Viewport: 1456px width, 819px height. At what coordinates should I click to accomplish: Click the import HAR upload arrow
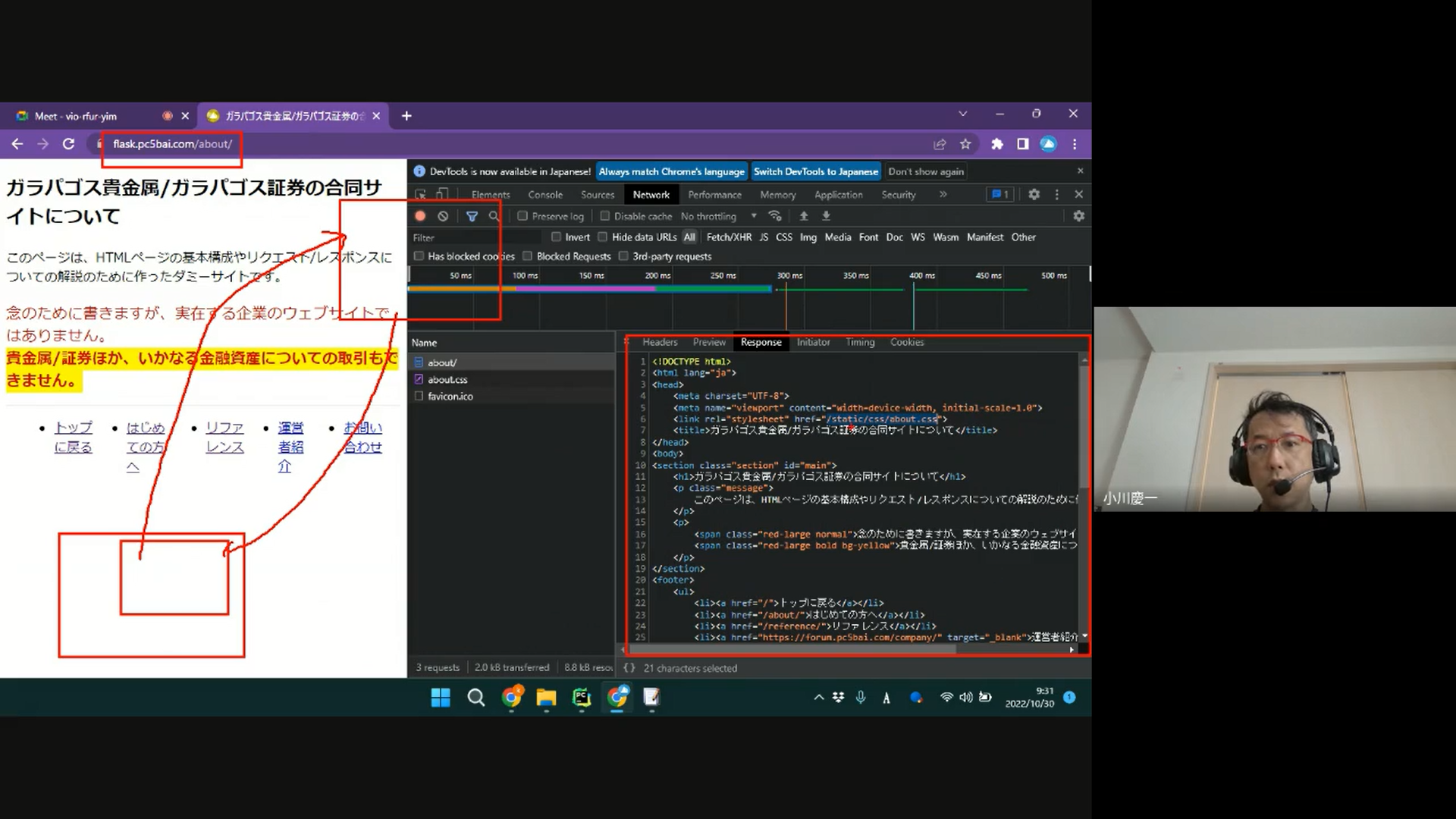[804, 216]
